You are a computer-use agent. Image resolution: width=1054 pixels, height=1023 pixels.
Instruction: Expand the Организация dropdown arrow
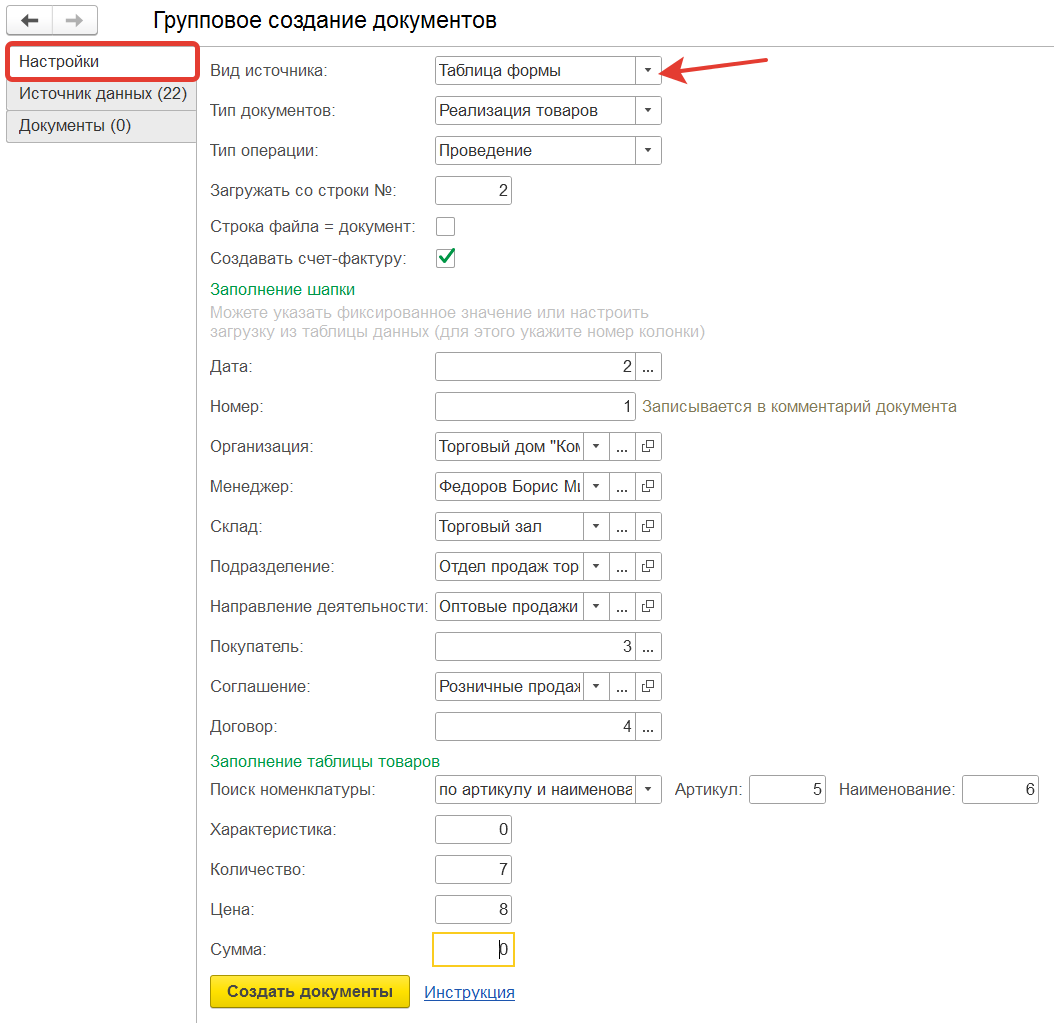click(596, 446)
